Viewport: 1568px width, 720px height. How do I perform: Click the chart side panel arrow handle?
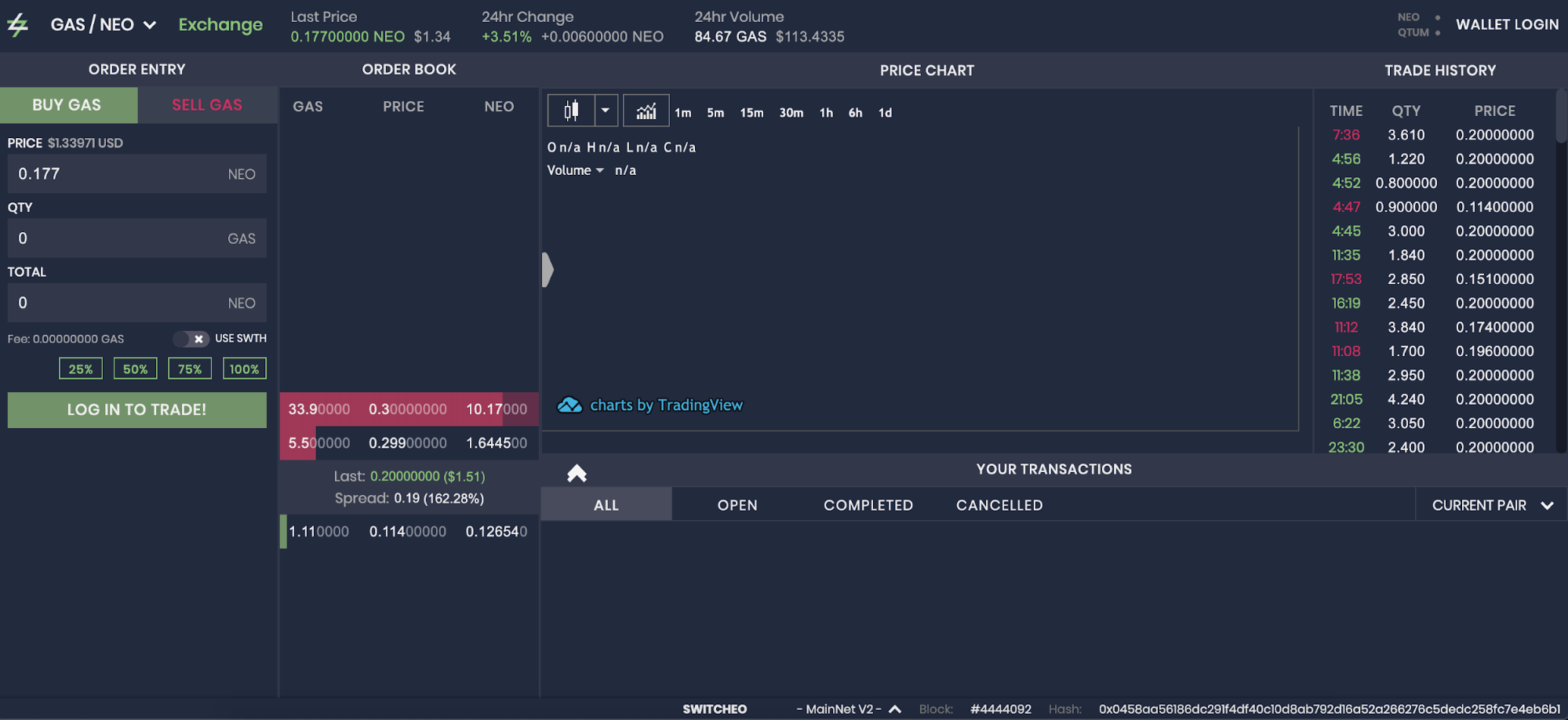548,270
